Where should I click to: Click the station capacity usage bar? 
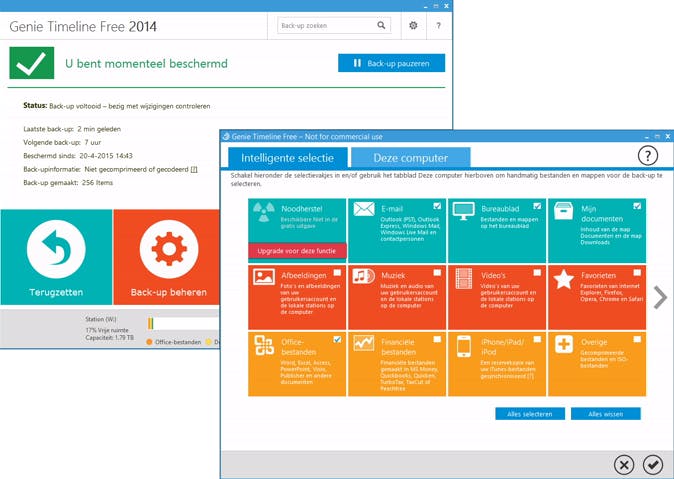pos(184,323)
